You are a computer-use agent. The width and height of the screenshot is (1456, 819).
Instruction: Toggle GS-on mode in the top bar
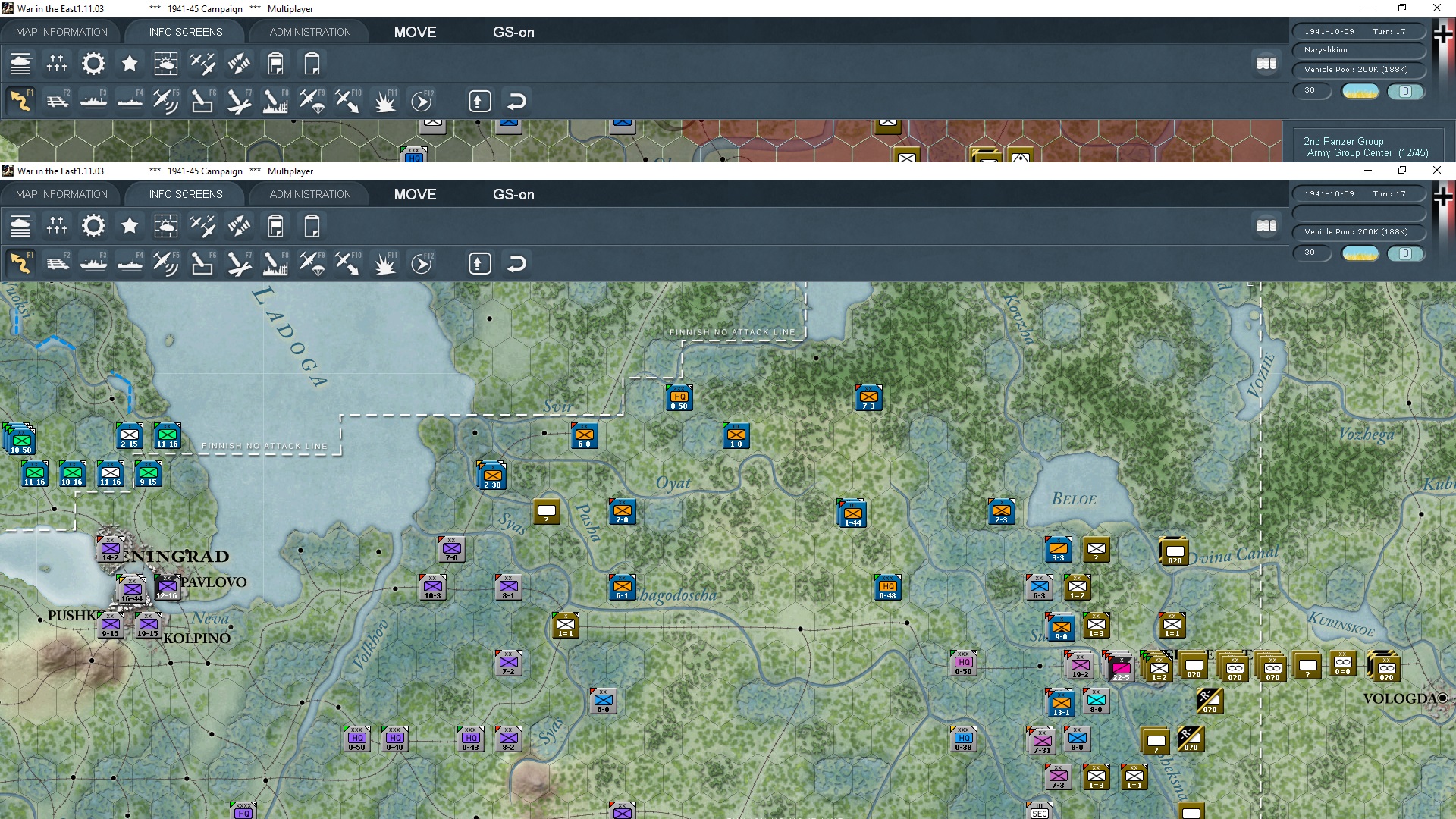pyautogui.click(x=513, y=194)
